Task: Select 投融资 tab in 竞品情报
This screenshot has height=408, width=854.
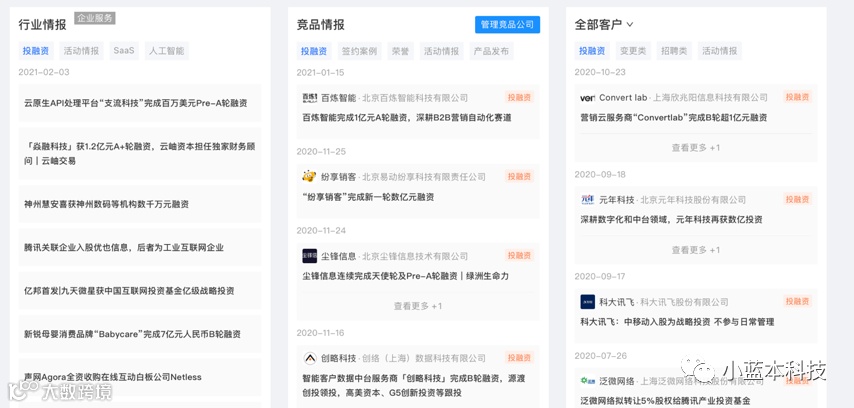Action: 314,51
